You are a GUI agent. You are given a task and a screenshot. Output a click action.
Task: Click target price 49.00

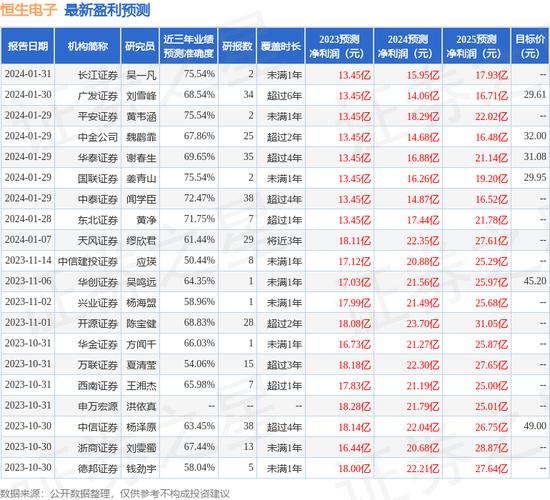point(535,426)
